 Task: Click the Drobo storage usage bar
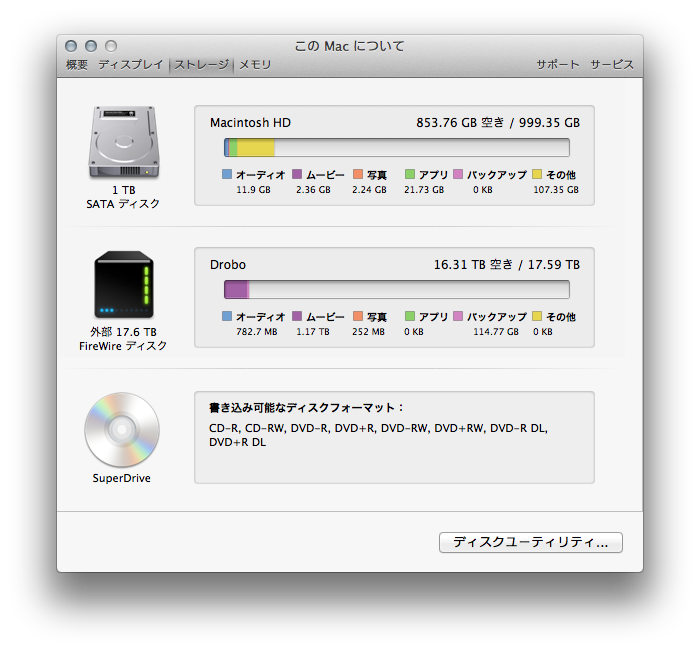click(x=396, y=289)
